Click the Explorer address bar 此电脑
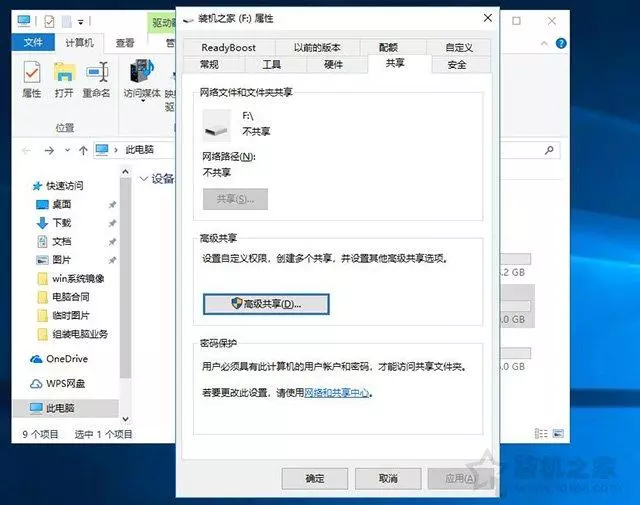The height and width of the screenshot is (505, 640). 139,150
